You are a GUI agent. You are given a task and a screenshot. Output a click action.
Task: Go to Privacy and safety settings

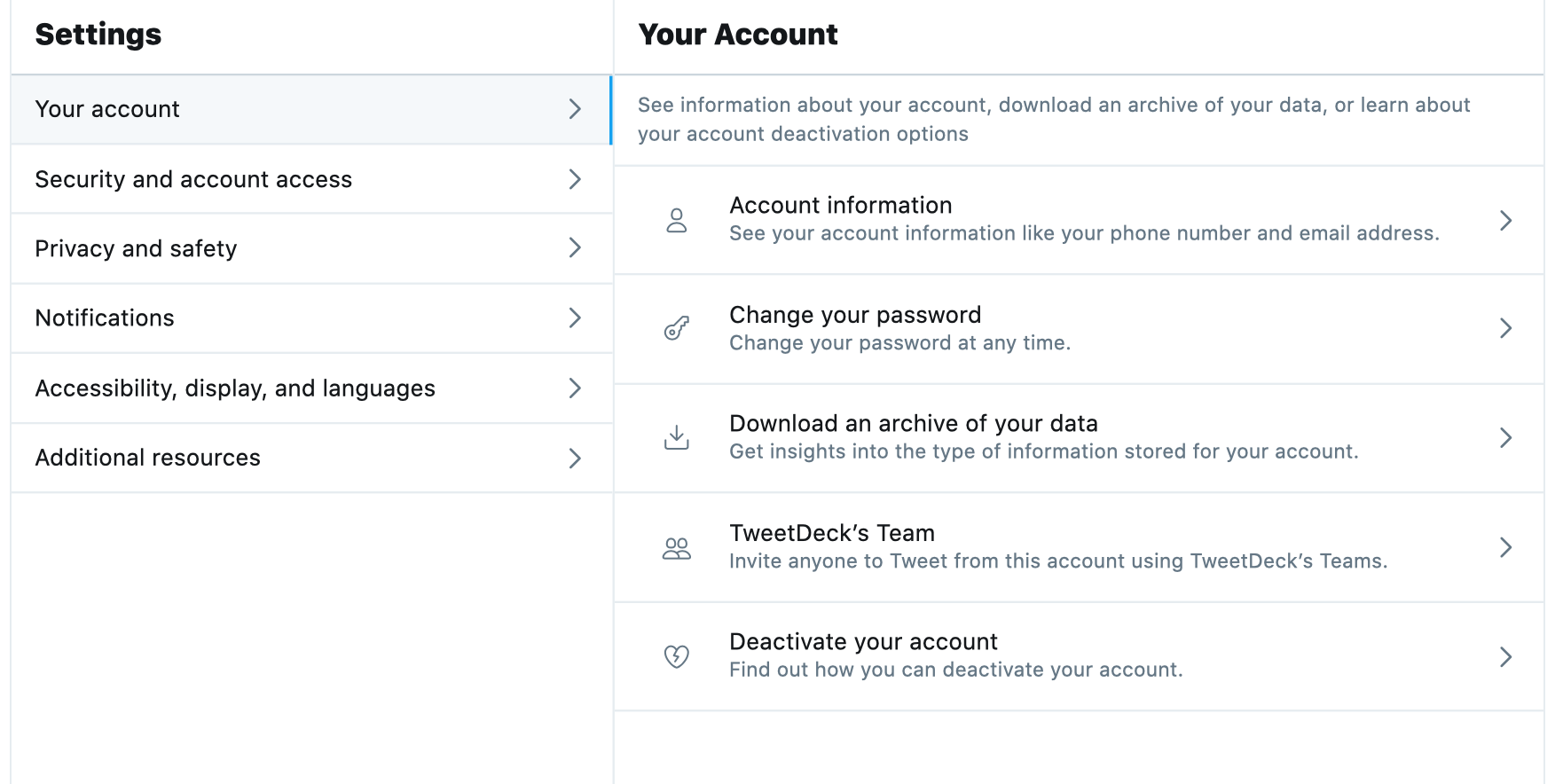tap(311, 248)
